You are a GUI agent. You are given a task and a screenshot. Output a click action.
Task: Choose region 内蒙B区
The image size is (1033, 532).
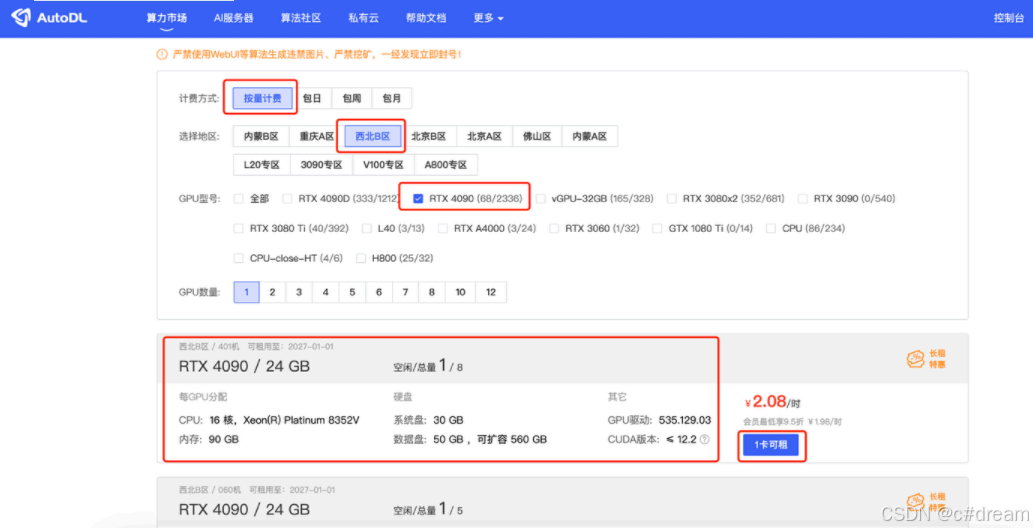pos(261,136)
